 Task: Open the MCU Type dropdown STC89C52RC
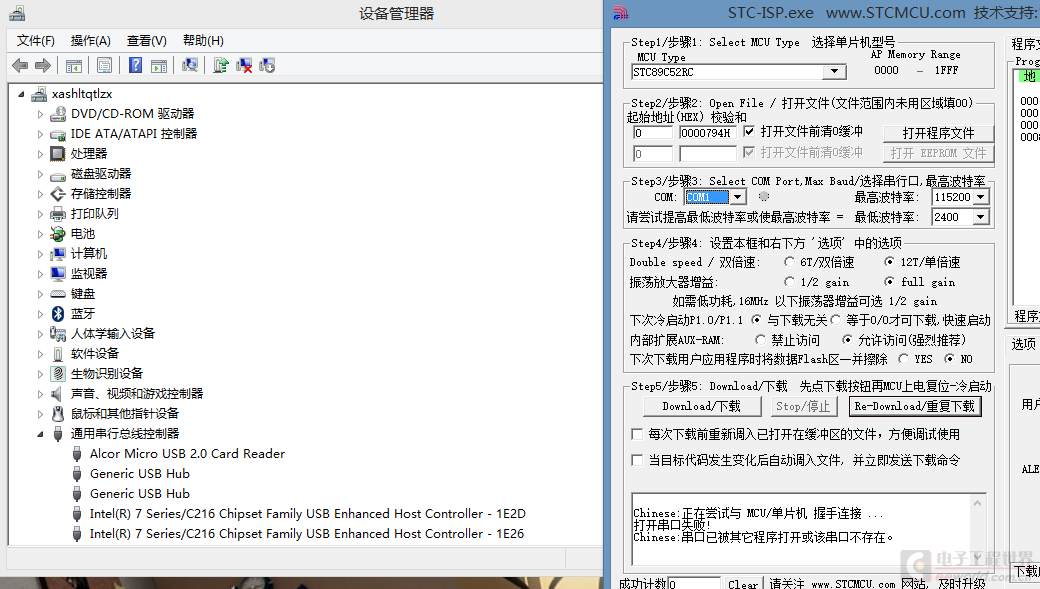click(x=834, y=72)
